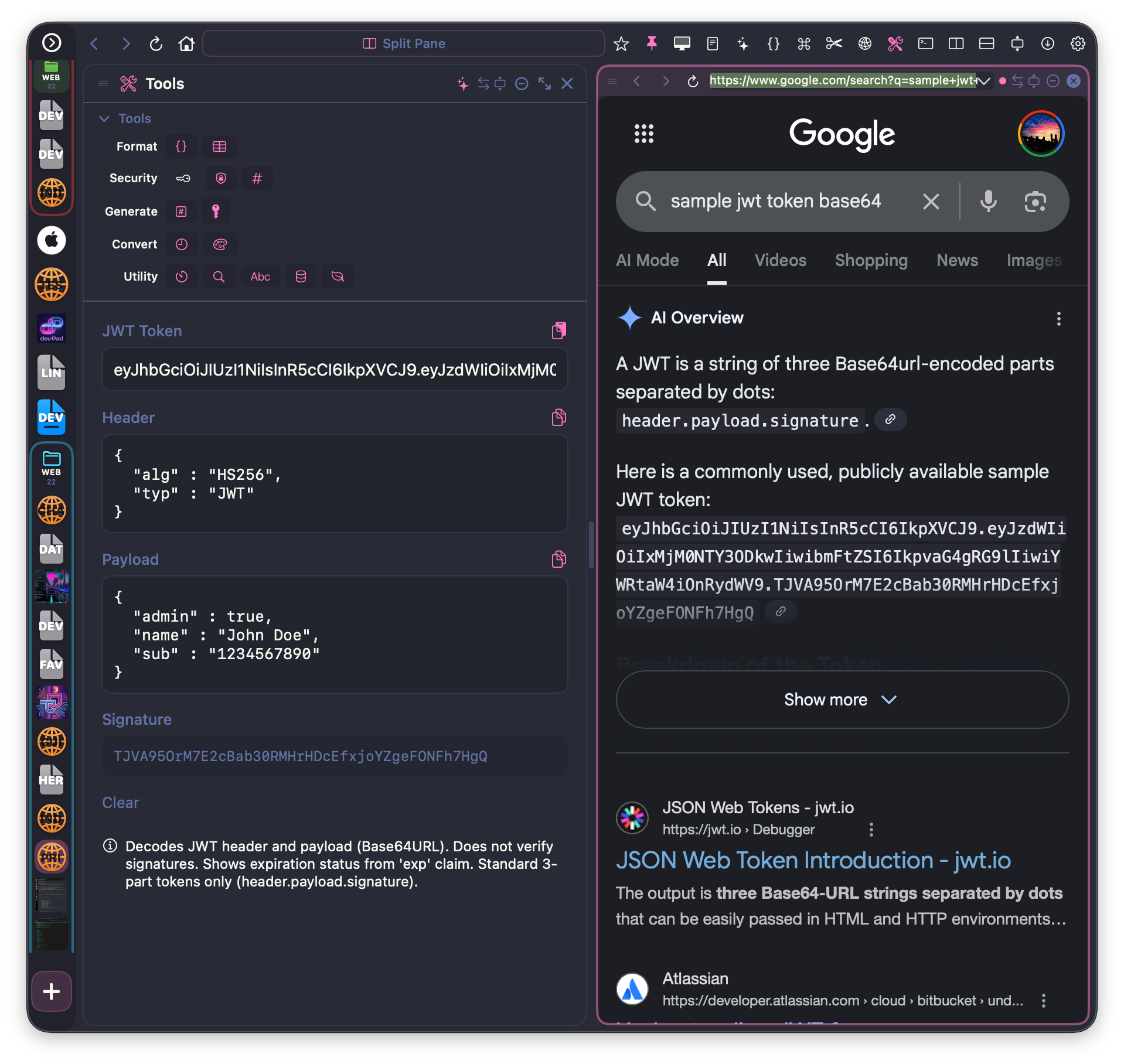Collapse the Tools section chevron
This screenshot has height=1064, width=1124.
[x=104, y=118]
